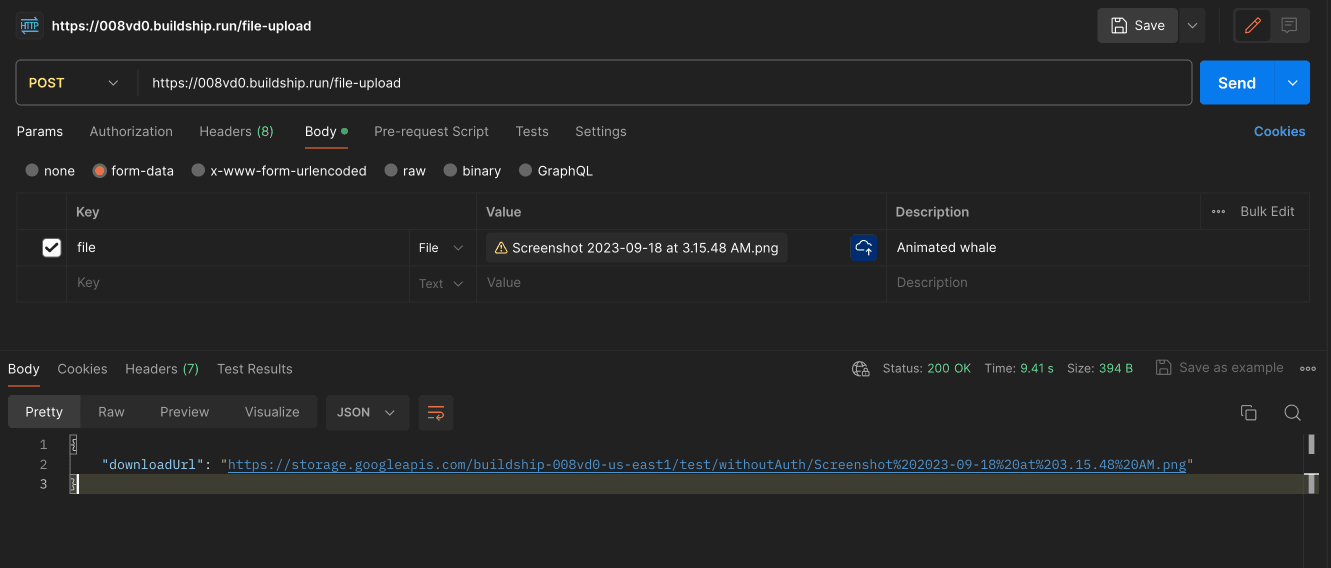1331x568 pixels.
Task: Open response three-dot more options
Action: click(1307, 369)
